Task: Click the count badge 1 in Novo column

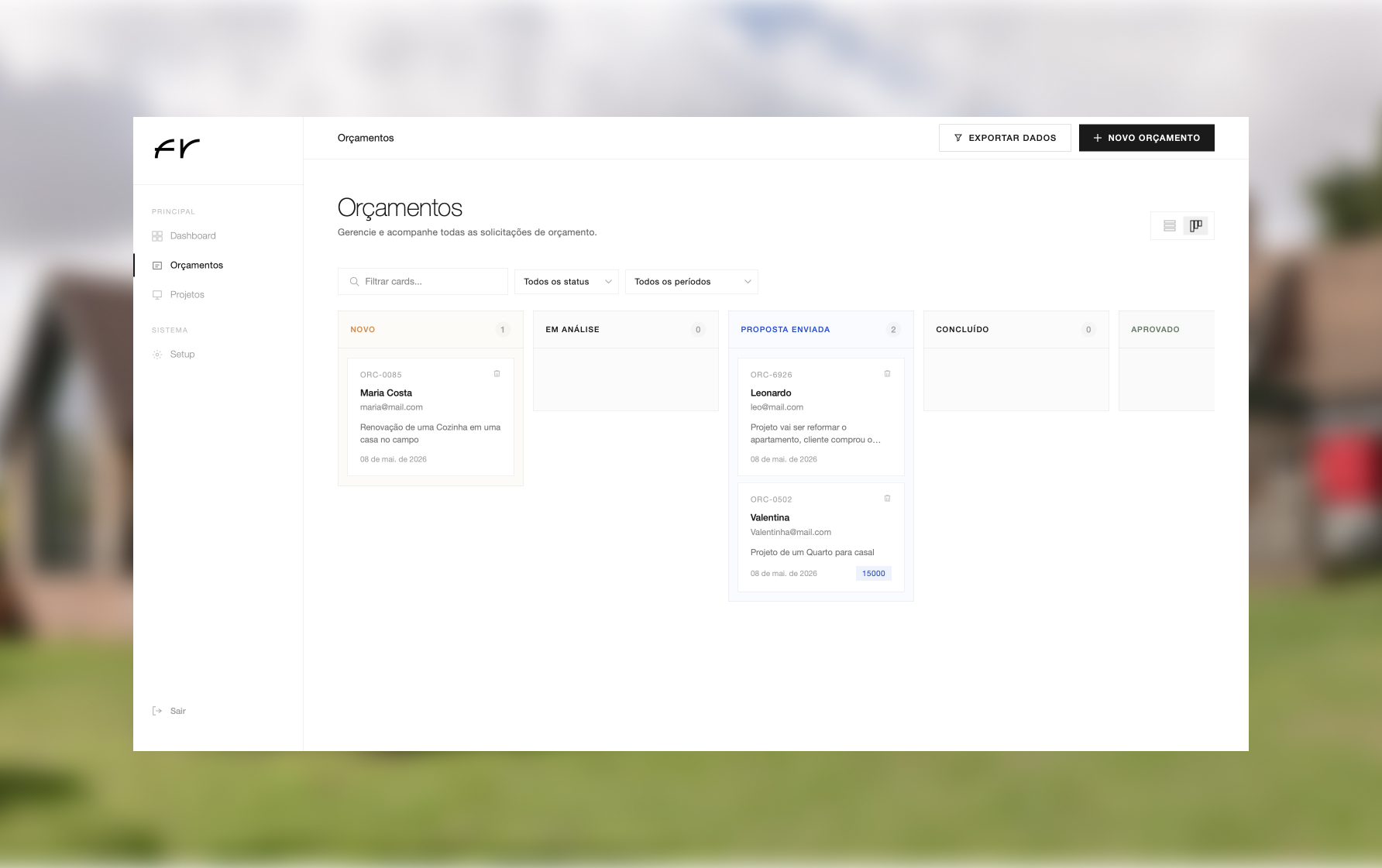Action: coord(503,330)
